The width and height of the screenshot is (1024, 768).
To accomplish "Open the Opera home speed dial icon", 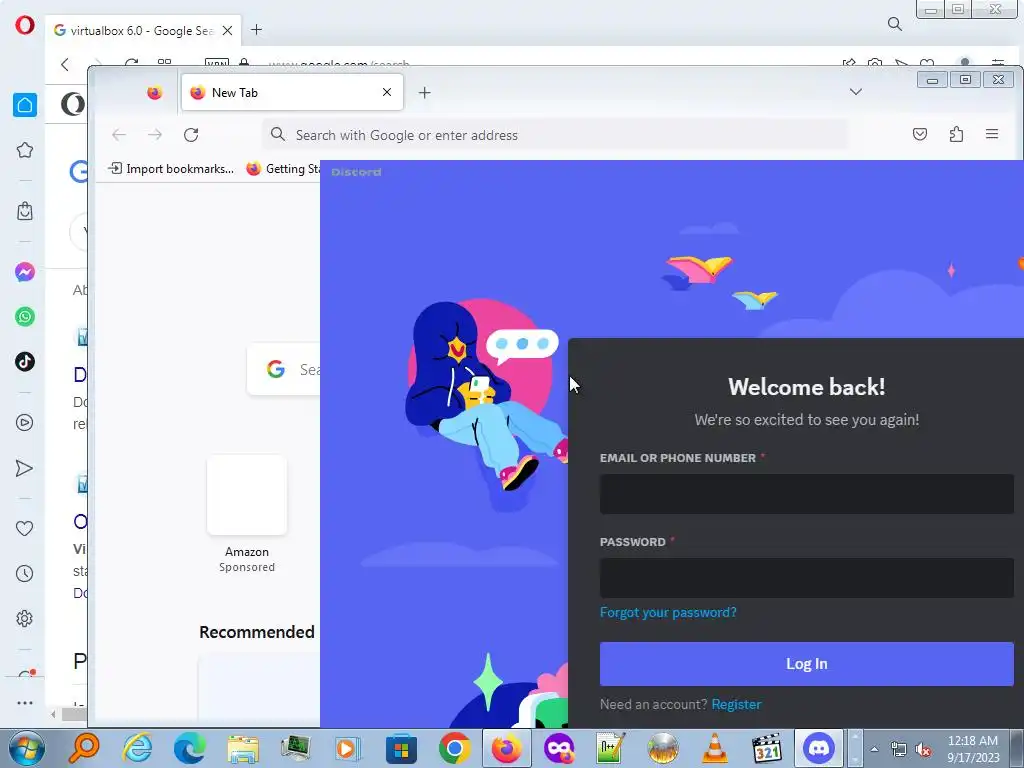I will (25, 105).
